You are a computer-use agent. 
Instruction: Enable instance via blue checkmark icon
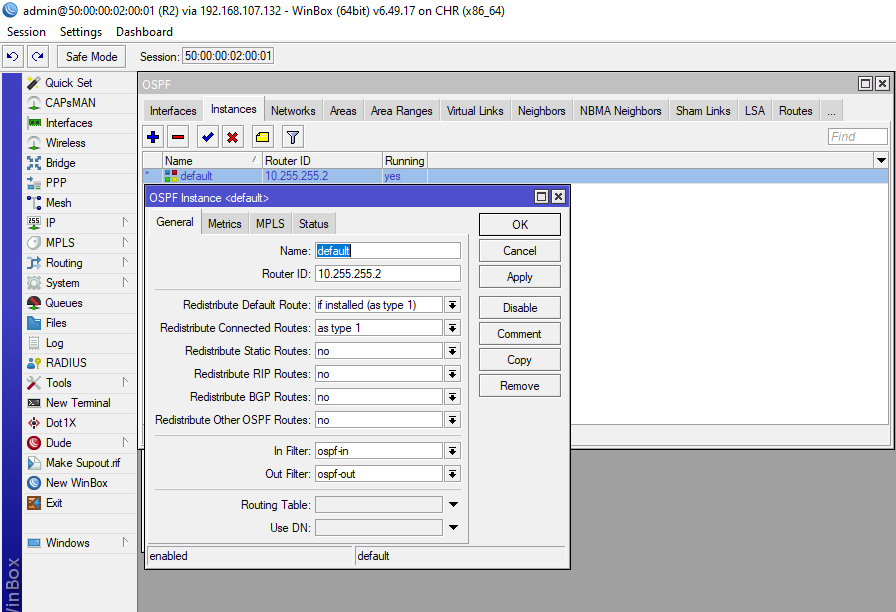pos(207,136)
